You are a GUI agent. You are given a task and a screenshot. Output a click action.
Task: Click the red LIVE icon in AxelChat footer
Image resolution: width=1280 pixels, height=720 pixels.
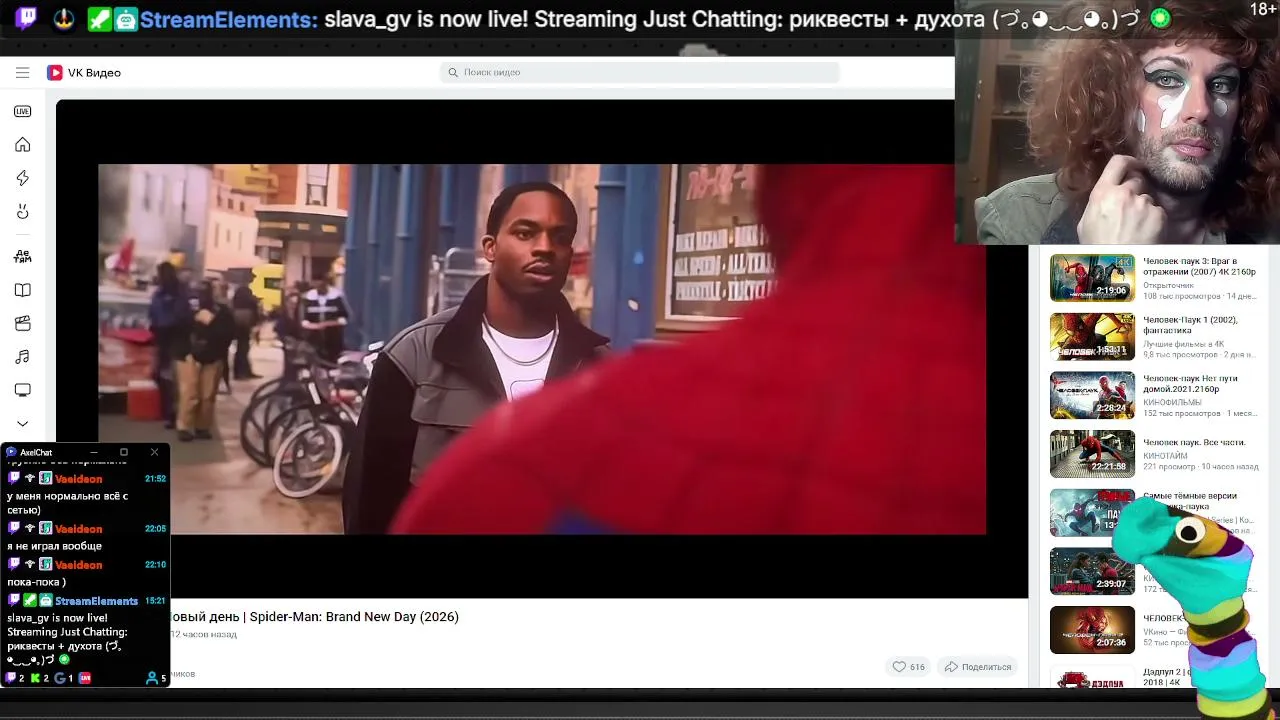point(85,678)
